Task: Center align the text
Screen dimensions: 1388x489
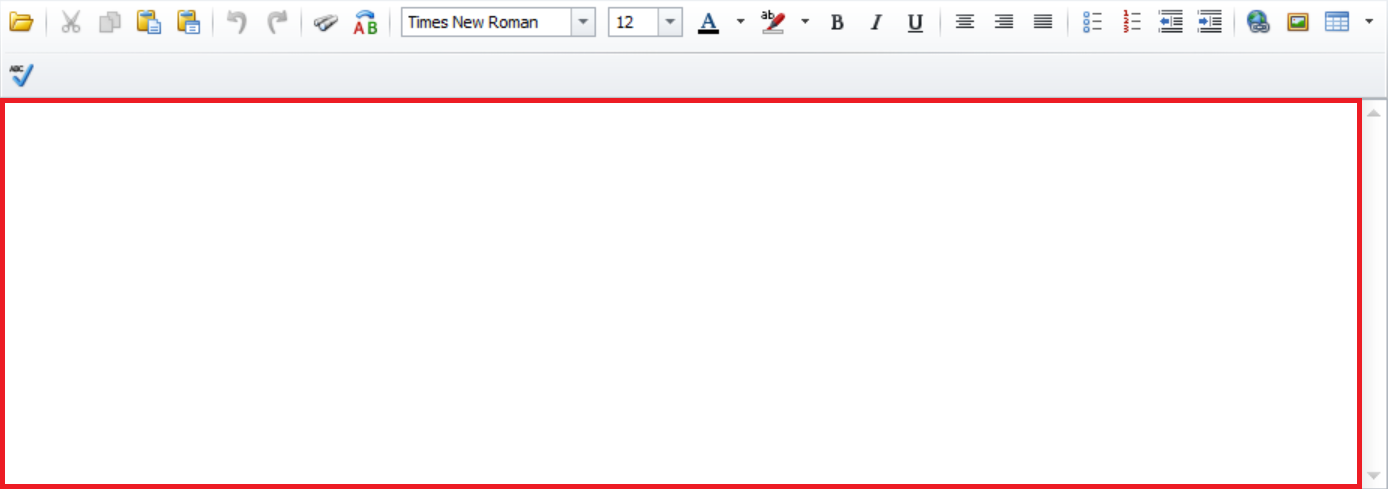Action: tap(965, 22)
